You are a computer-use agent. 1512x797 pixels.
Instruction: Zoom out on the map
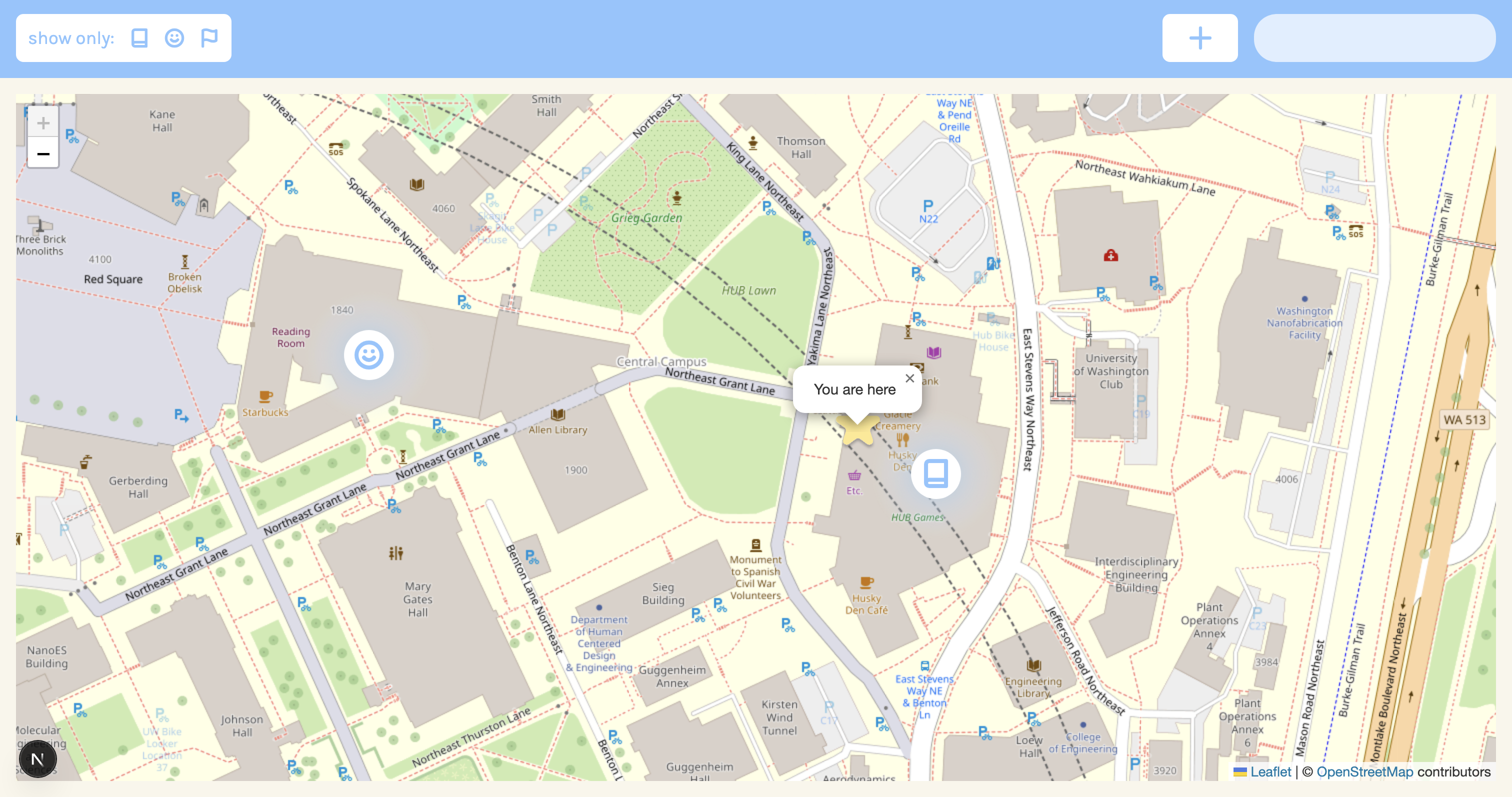43,154
